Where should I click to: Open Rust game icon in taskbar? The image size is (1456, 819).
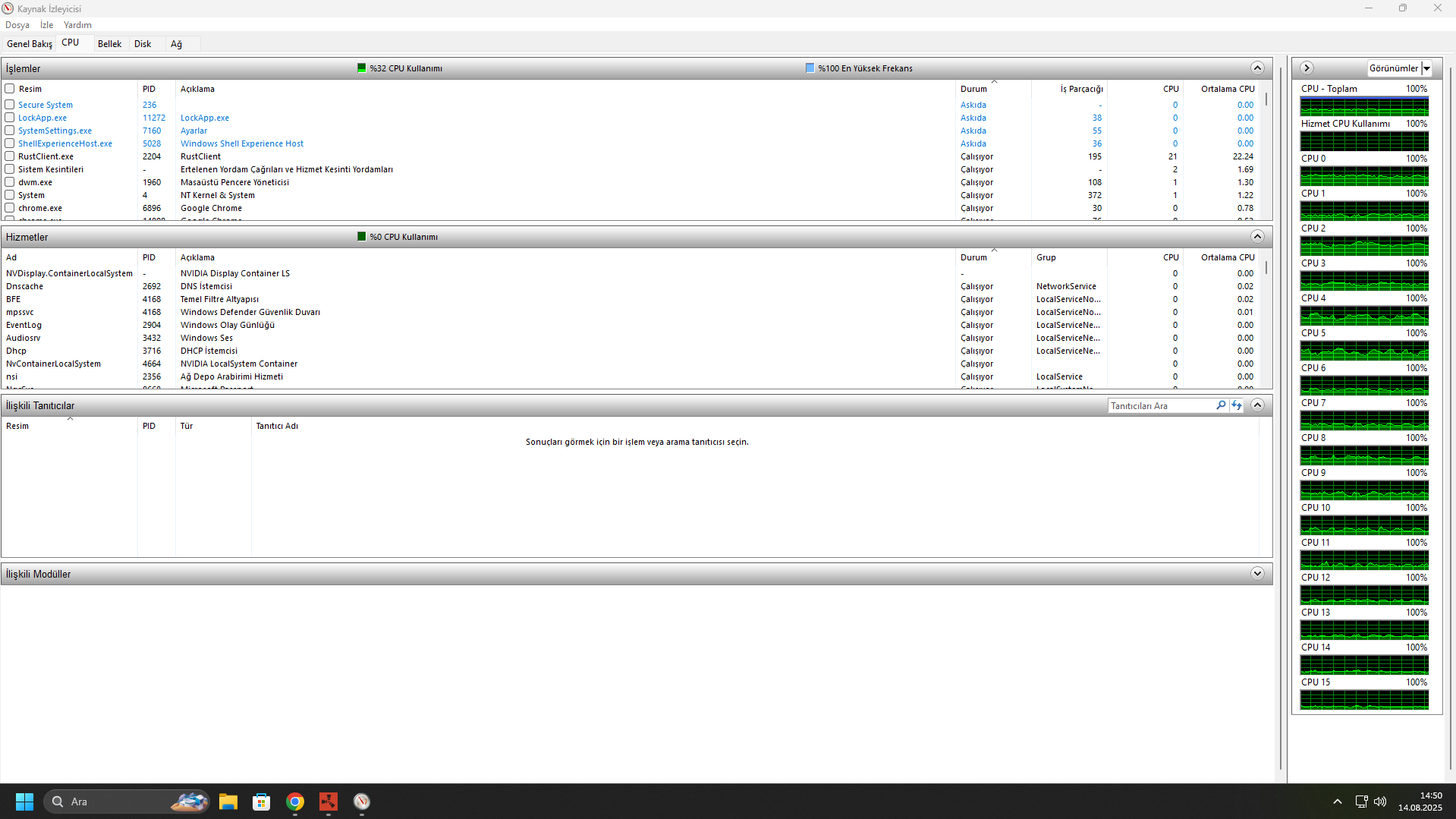click(x=329, y=802)
